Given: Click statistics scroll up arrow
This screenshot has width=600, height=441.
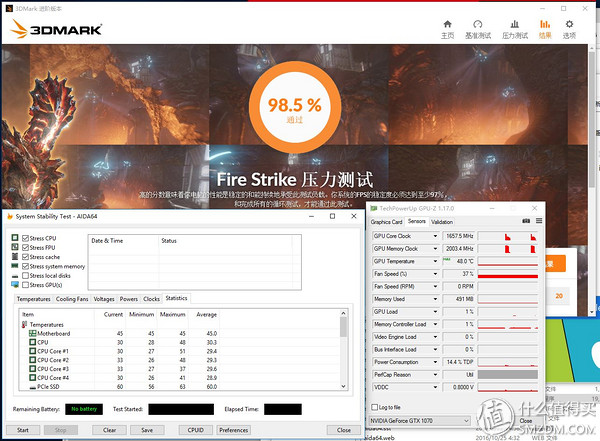Looking at the screenshot, I should click(343, 313).
